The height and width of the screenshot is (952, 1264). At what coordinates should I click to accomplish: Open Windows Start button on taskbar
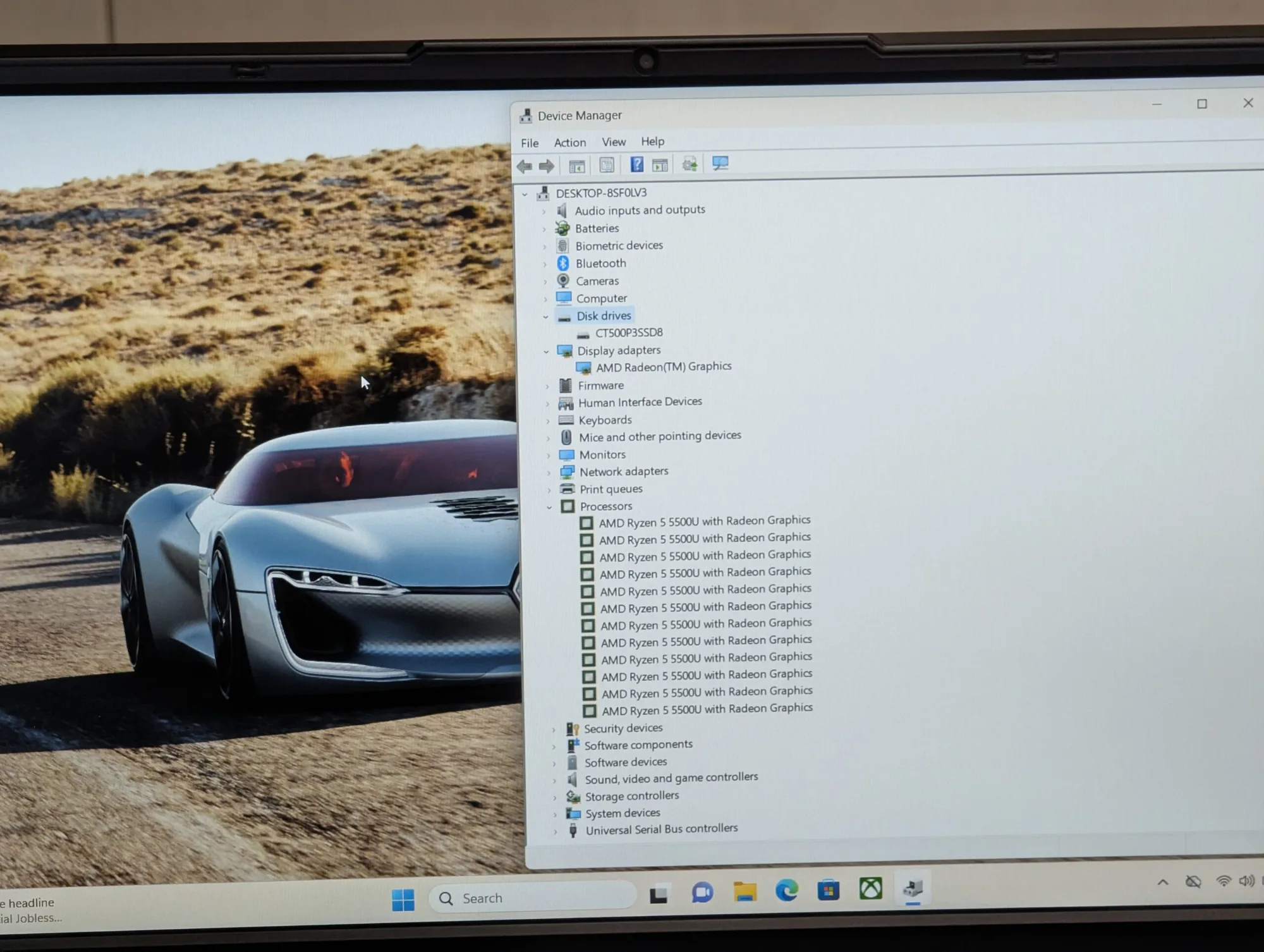tap(403, 899)
